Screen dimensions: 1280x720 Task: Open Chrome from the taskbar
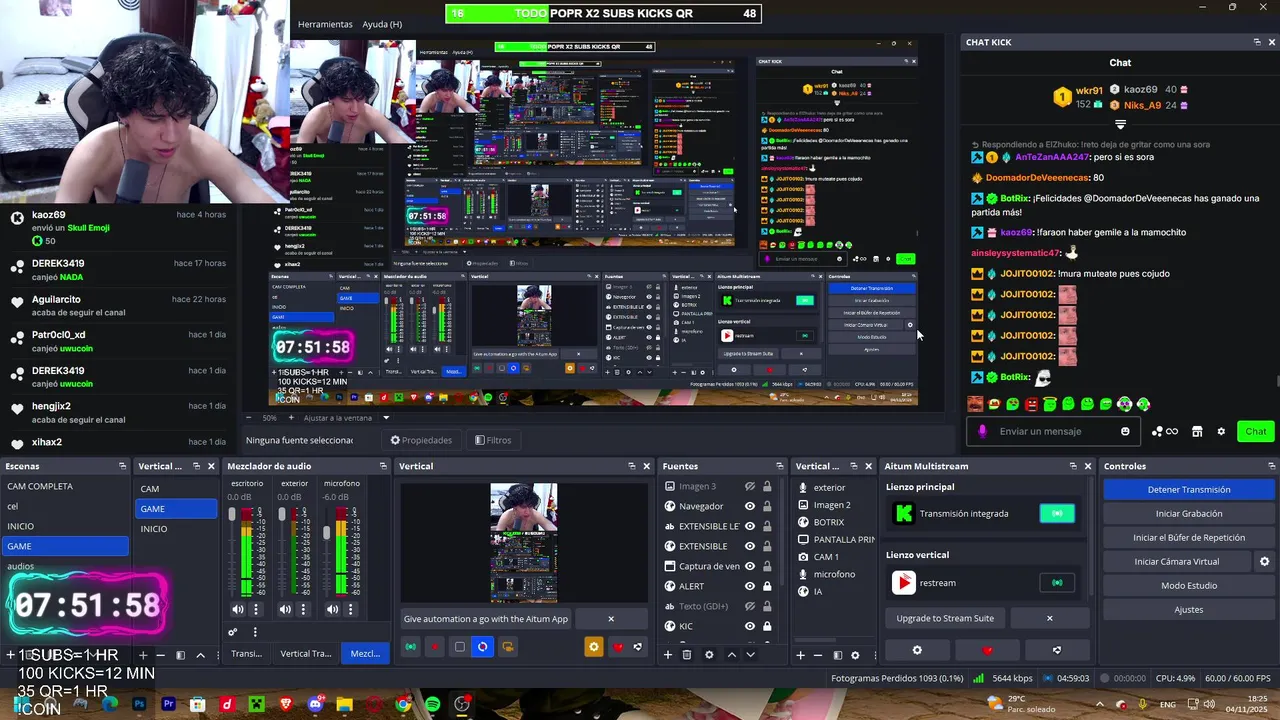point(403,704)
